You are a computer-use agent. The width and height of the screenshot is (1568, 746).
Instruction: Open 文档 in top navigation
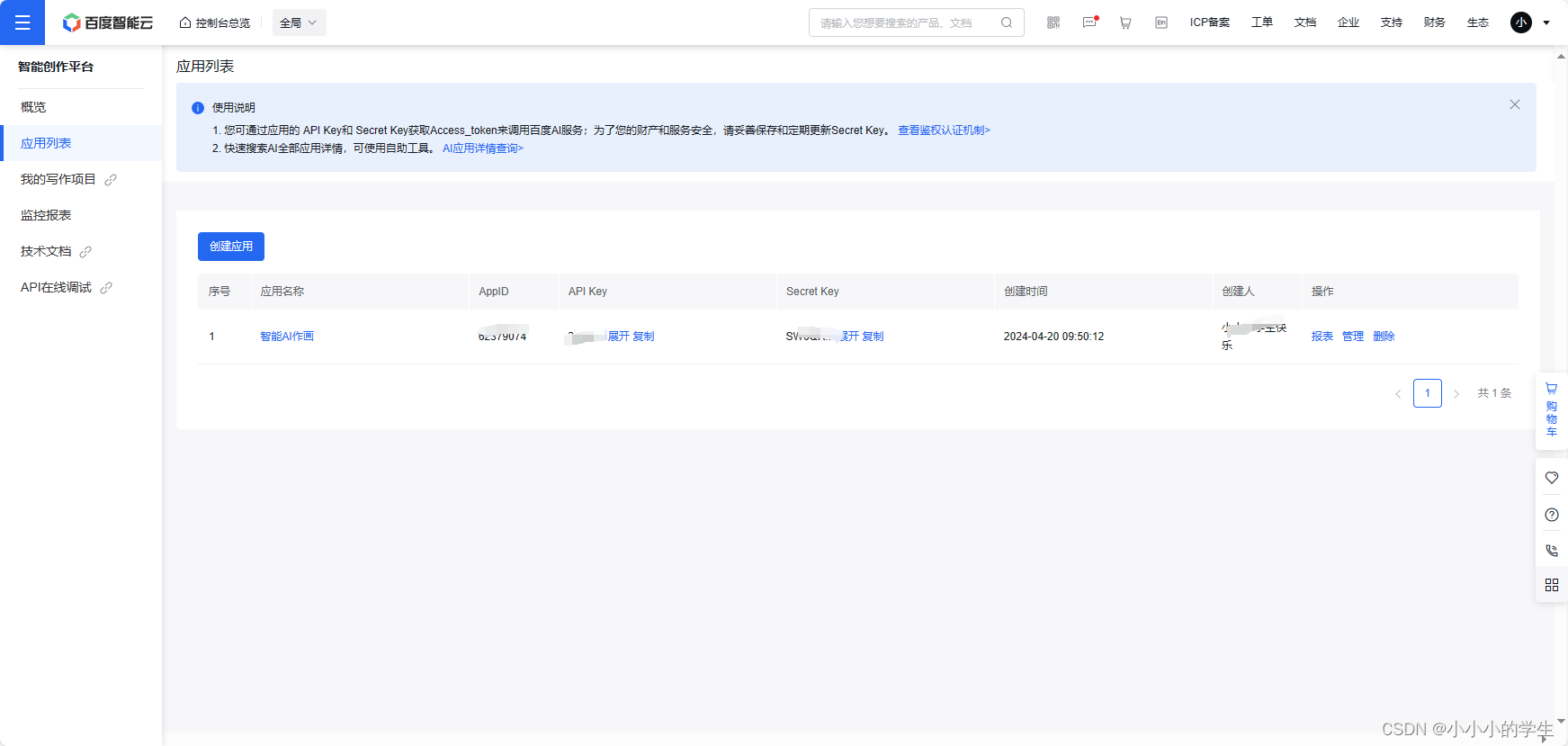[1304, 22]
